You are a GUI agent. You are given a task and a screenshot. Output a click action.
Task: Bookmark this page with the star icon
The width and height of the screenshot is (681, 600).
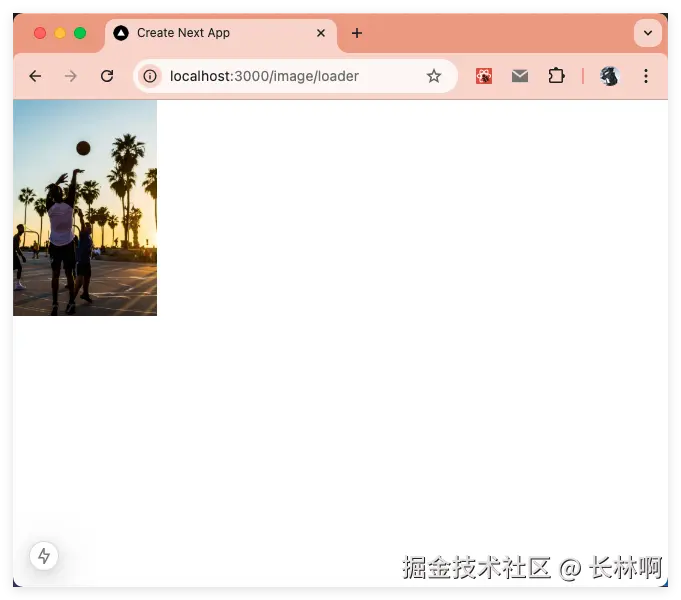[433, 76]
